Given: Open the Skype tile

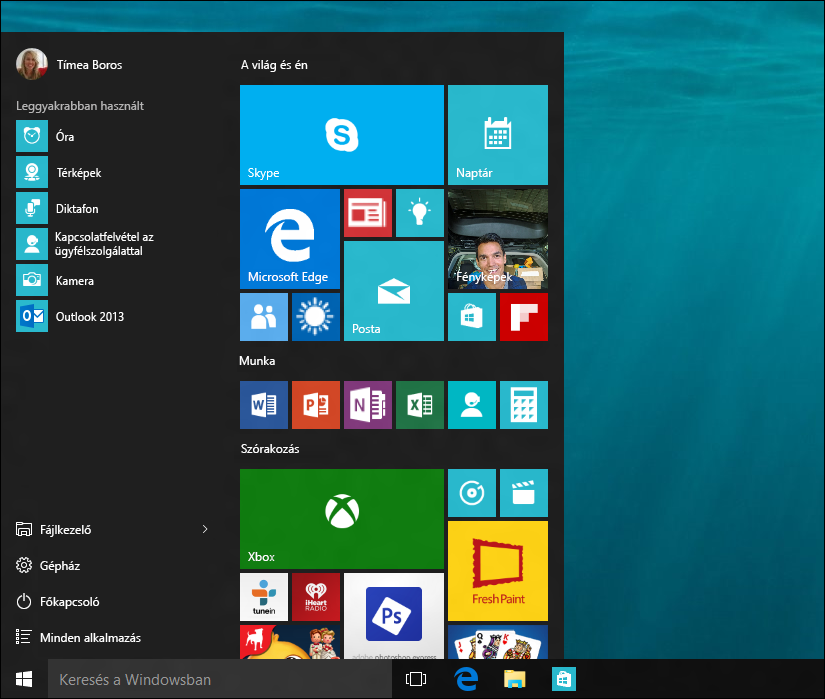Looking at the screenshot, I should click(341, 135).
